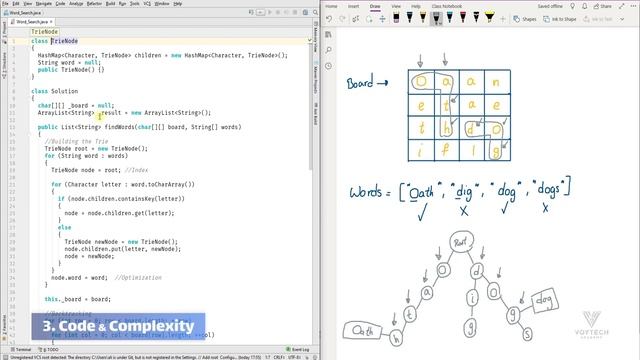
Task: Open IDE project structure icon
Action: tap(305, 13)
